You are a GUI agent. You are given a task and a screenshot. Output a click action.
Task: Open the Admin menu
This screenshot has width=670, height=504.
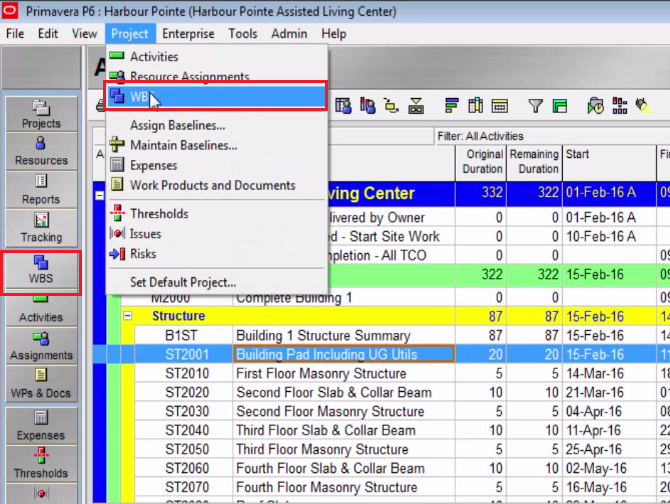pos(289,34)
